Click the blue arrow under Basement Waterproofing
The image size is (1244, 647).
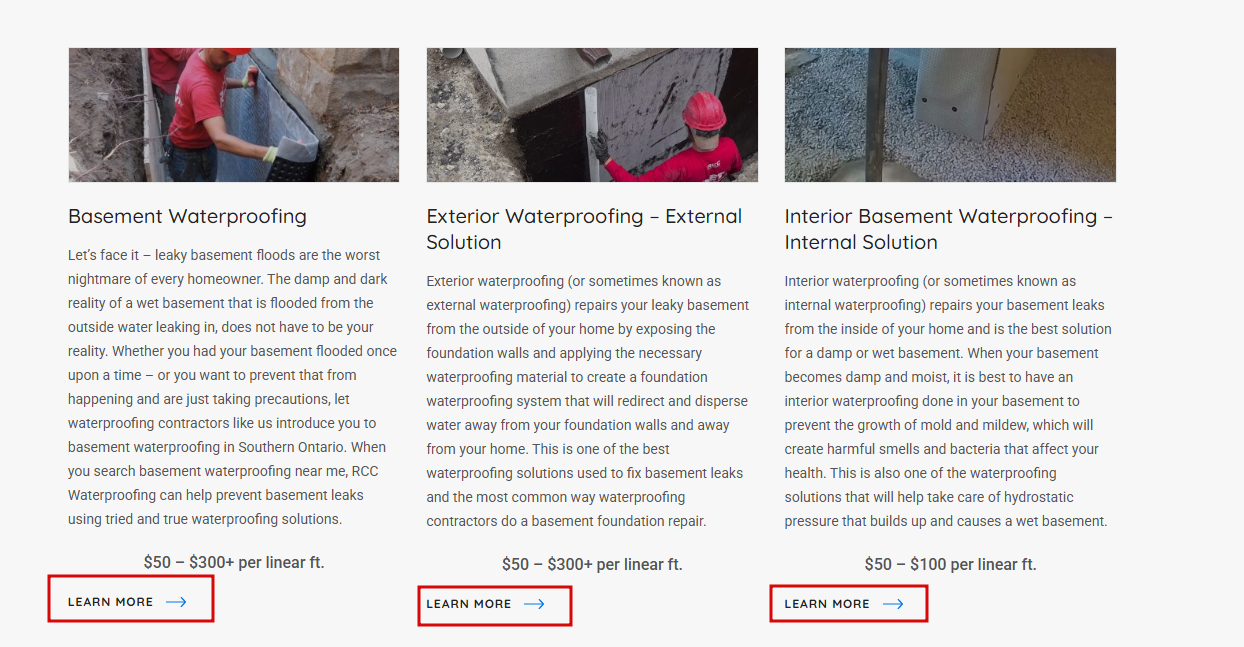coord(176,602)
